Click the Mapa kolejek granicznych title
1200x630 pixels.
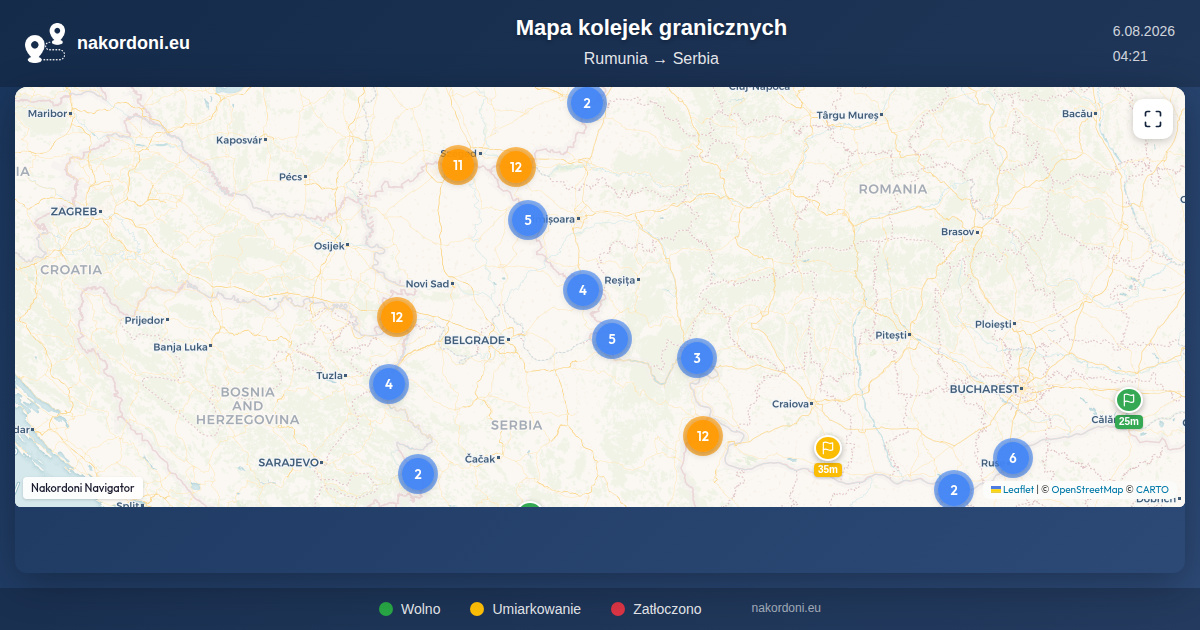651,28
